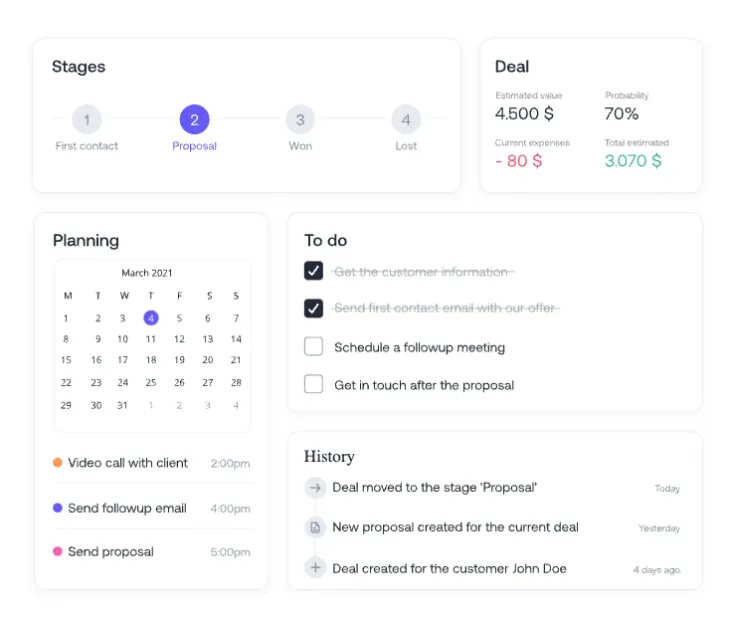
Task: Click the document icon next to 'New proposal created'
Action: [315, 527]
